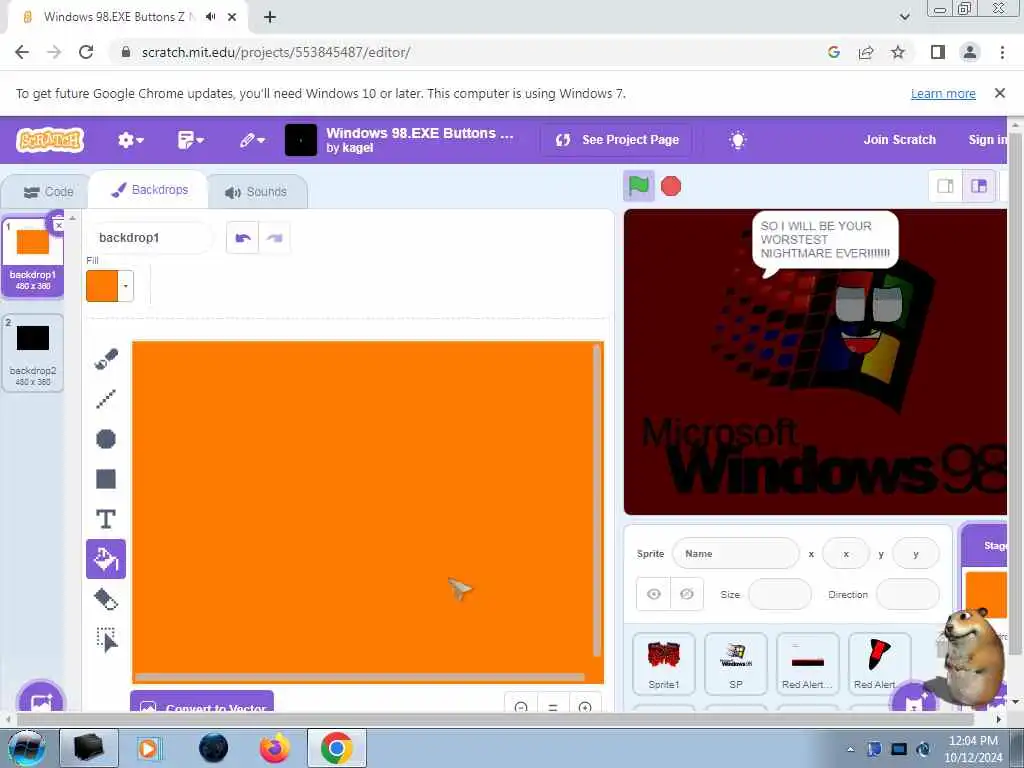Switch to the Code tab
The image size is (1024, 768).
point(49,192)
